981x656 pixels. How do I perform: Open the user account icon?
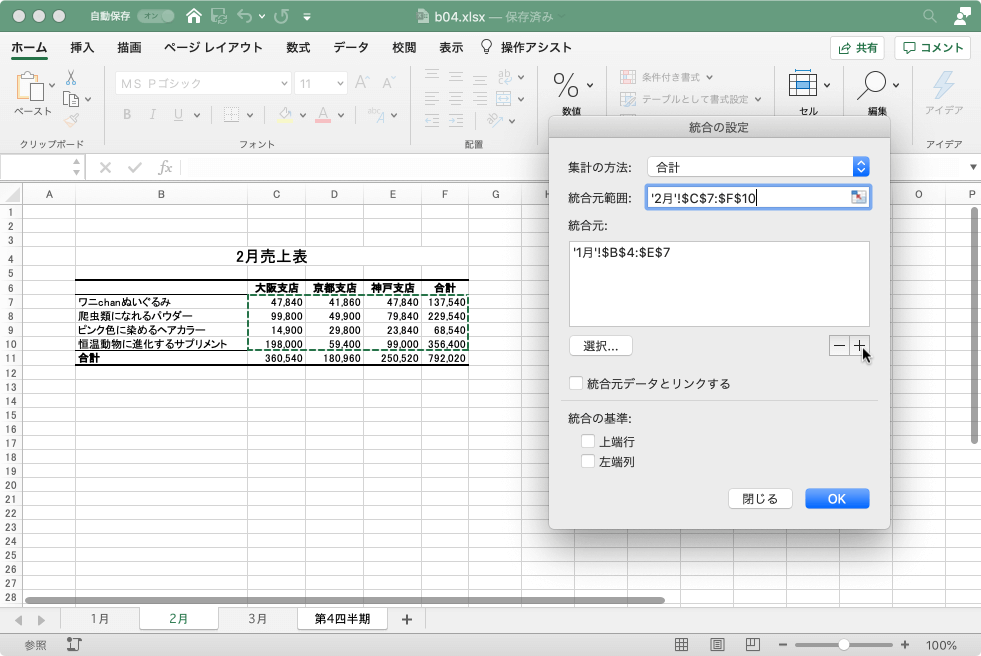[x=962, y=16]
